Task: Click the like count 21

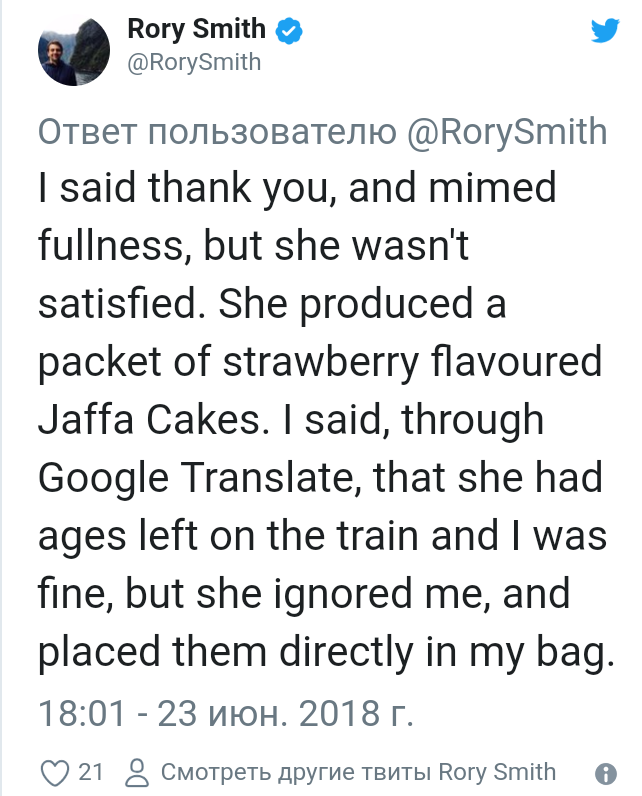Action: (91, 772)
